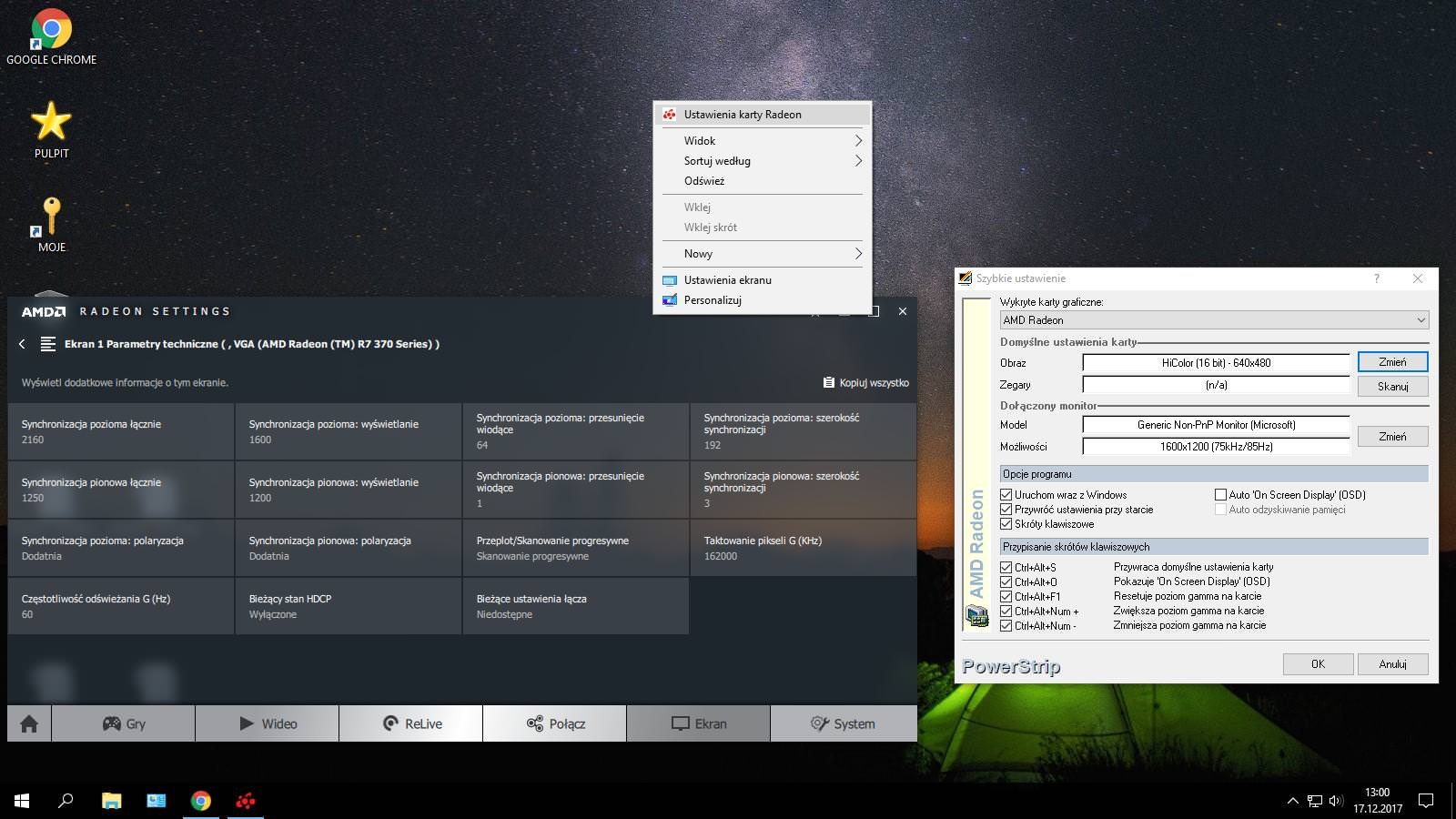
Task: Toggle the Ctrl+Alt+S shortcut checkbox
Action: coord(1006,568)
